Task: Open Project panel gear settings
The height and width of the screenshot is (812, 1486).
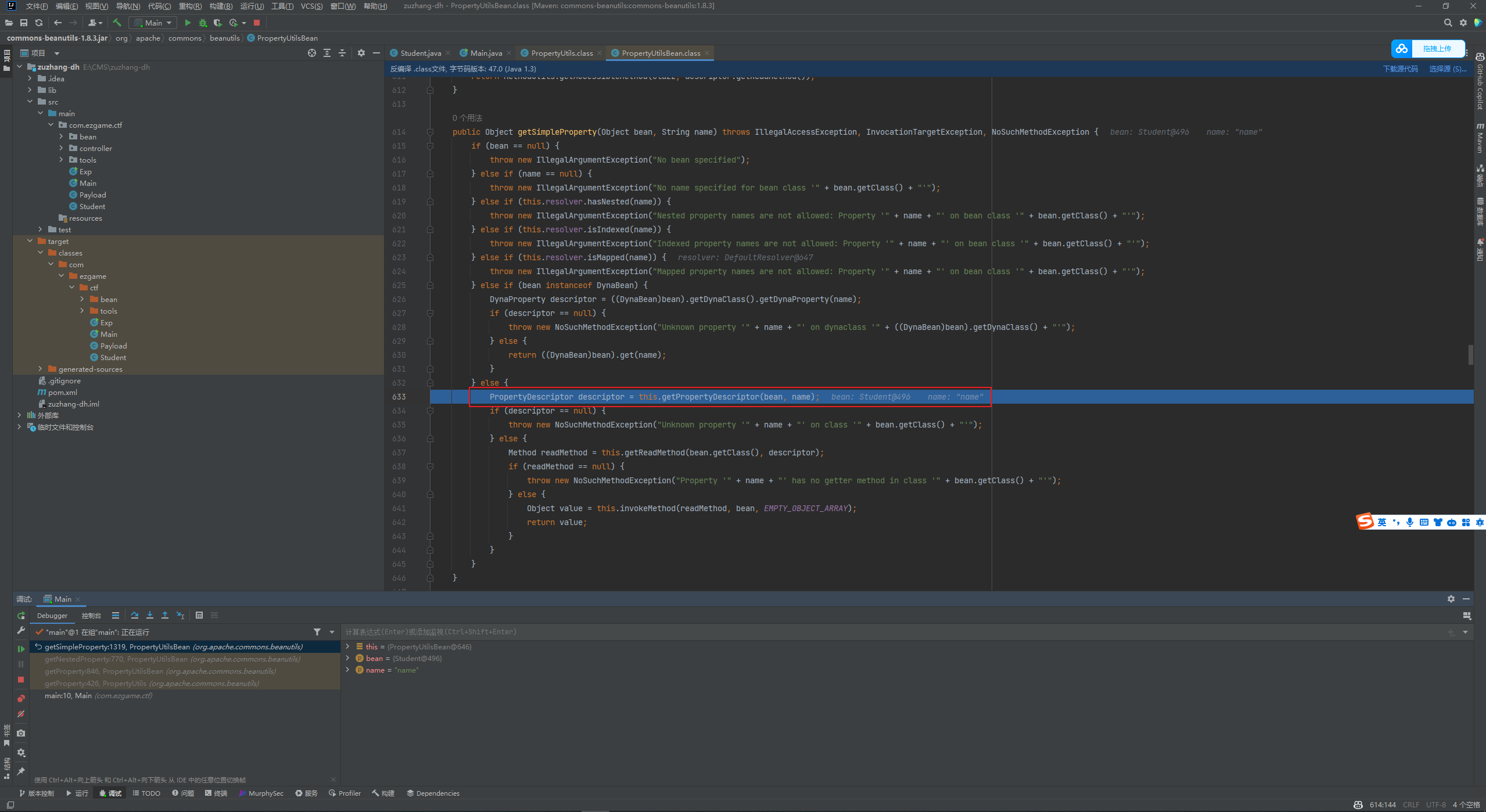Action: click(361, 53)
